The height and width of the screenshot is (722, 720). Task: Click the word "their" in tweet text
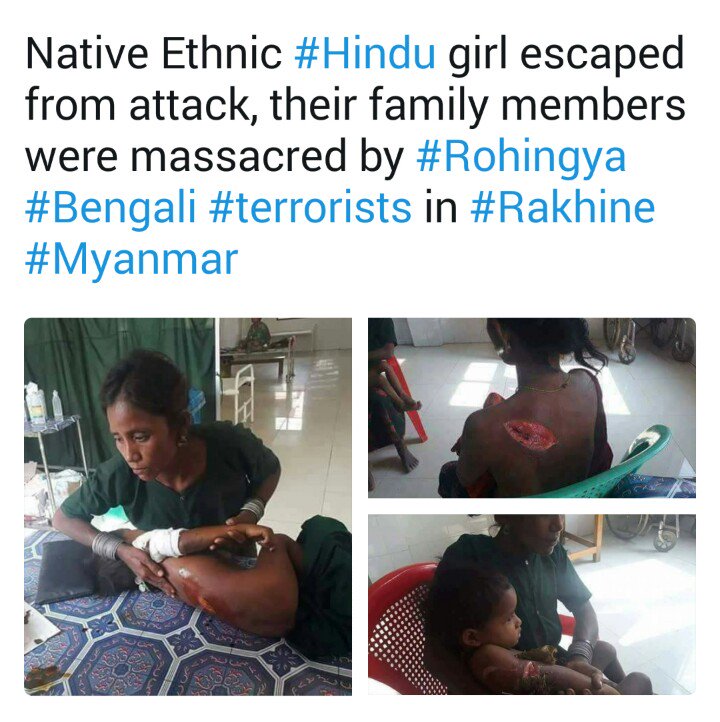(313, 105)
